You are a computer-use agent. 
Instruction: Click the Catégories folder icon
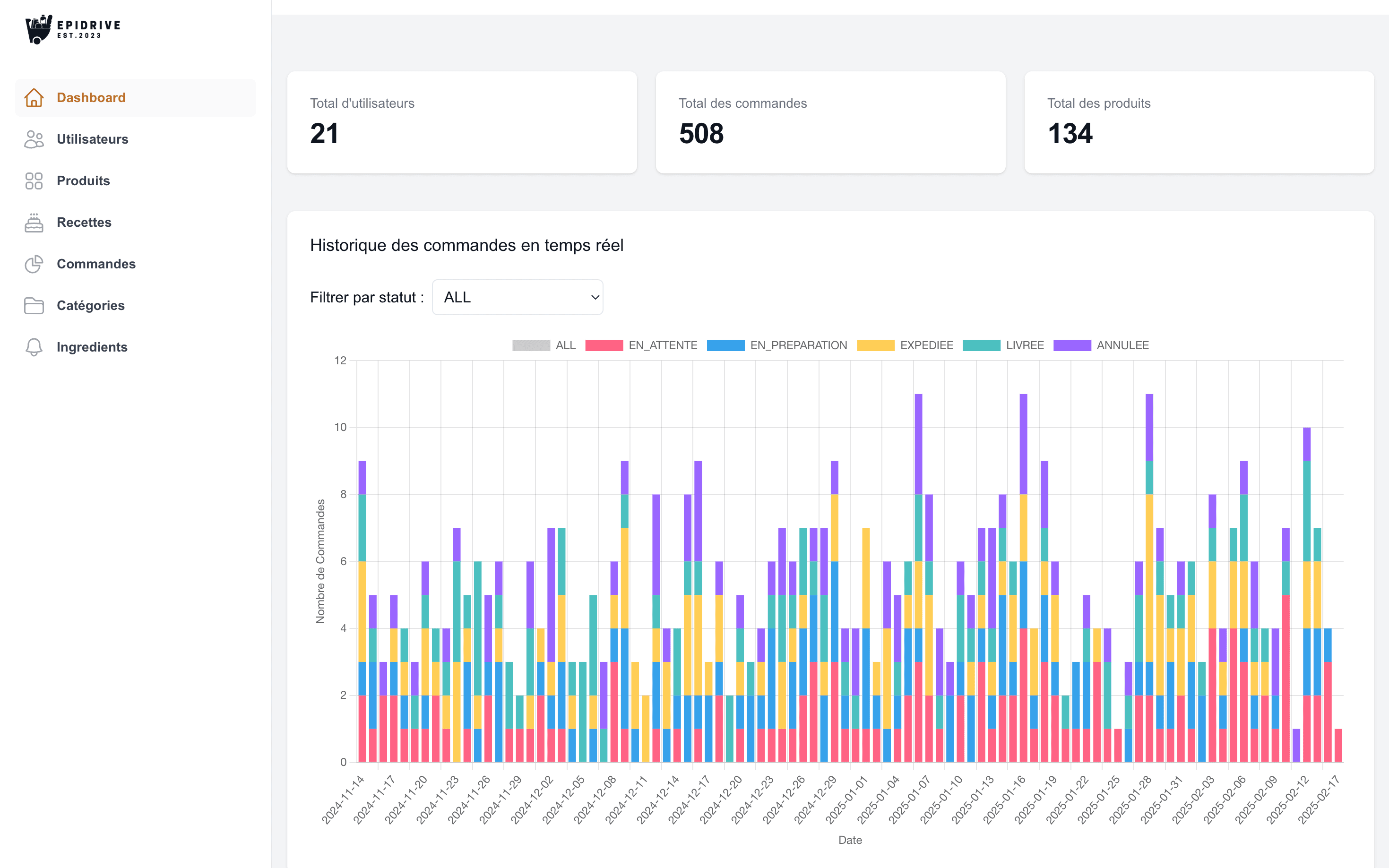click(x=34, y=305)
